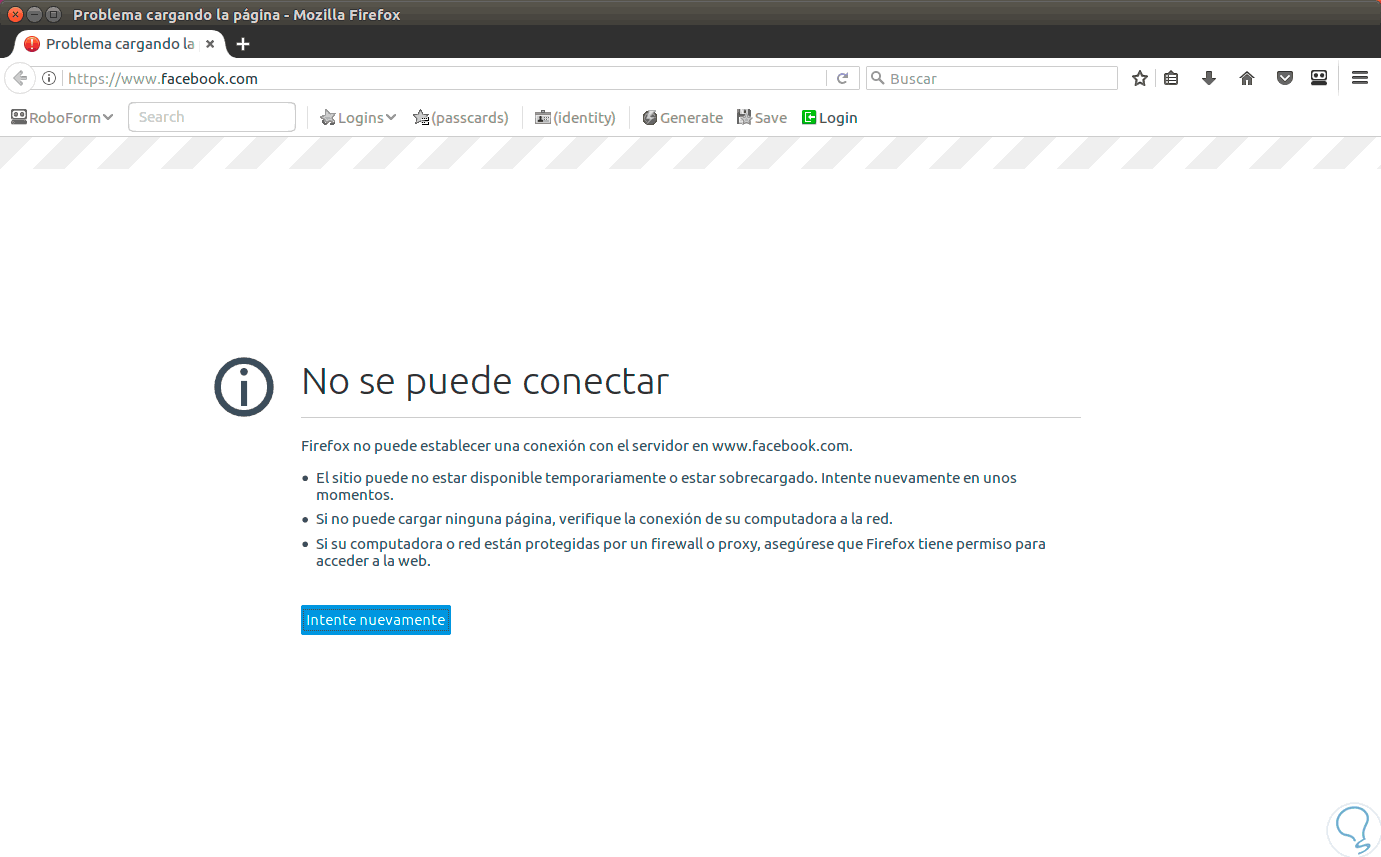Click RoboForm Save button
Screen dimensions: 1381x857
(x=762, y=117)
